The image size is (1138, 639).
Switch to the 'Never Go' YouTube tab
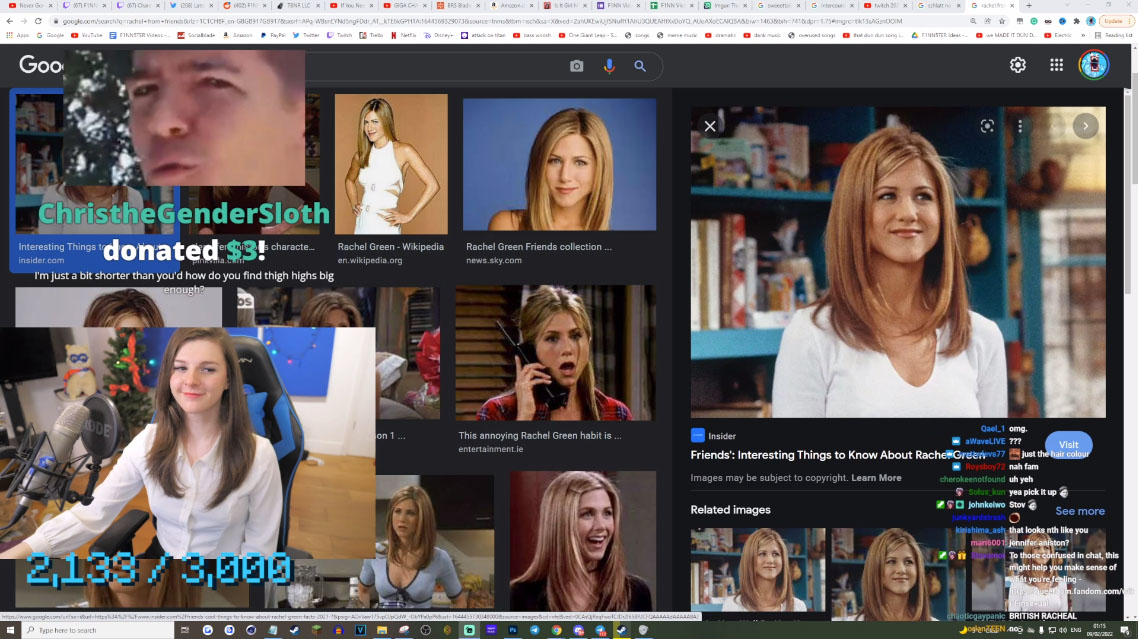point(28,5)
